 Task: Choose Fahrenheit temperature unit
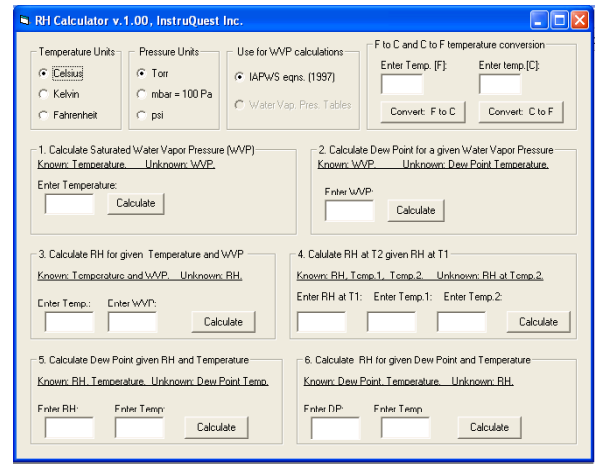(x=43, y=115)
